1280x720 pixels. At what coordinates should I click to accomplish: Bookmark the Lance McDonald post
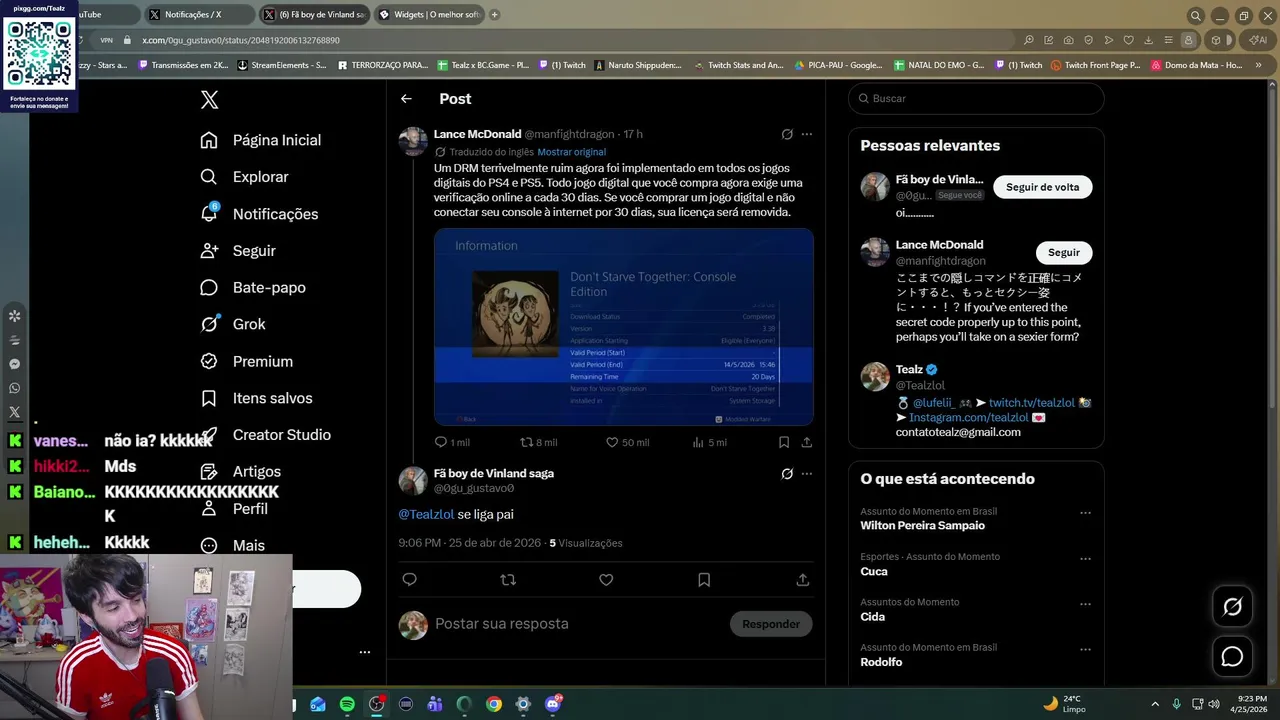784,442
